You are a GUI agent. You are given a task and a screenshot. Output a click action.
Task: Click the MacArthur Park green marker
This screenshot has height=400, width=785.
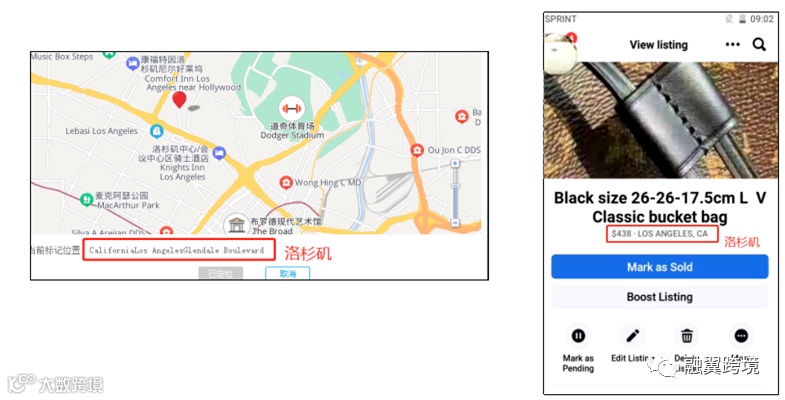click(x=87, y=199)
